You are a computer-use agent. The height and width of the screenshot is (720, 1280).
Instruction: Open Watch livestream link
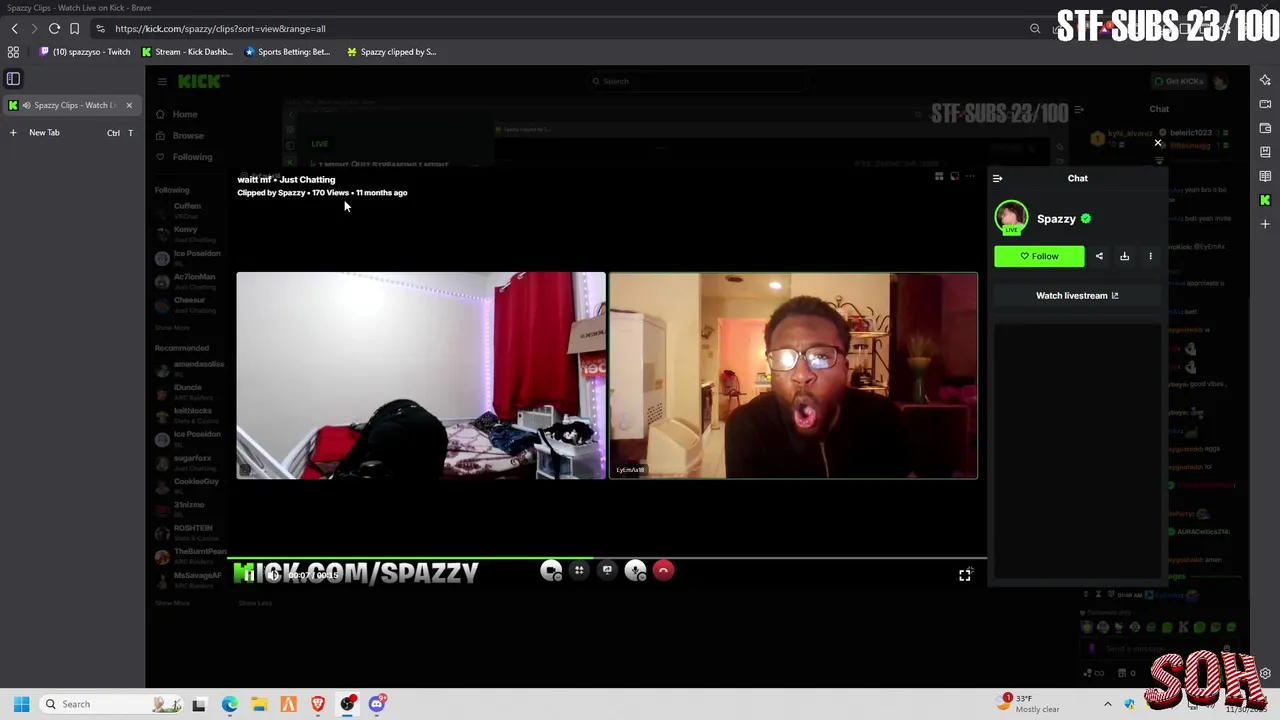[1077, 296]
